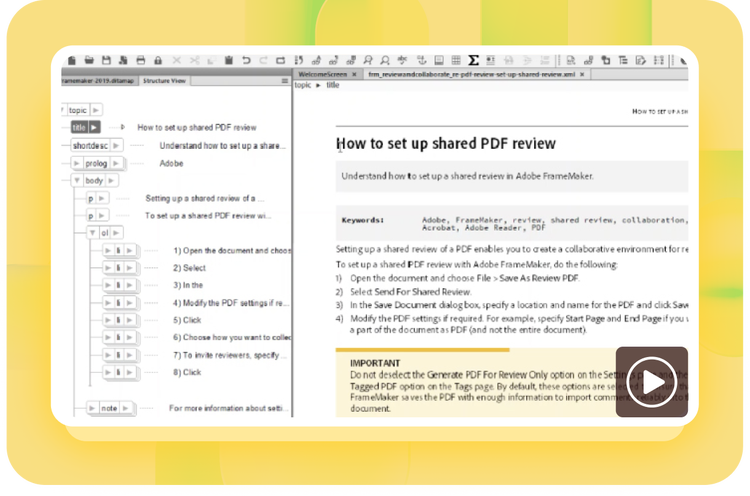
Task: Click the Save floppy-disk icon
Action: tap(106, 60)
